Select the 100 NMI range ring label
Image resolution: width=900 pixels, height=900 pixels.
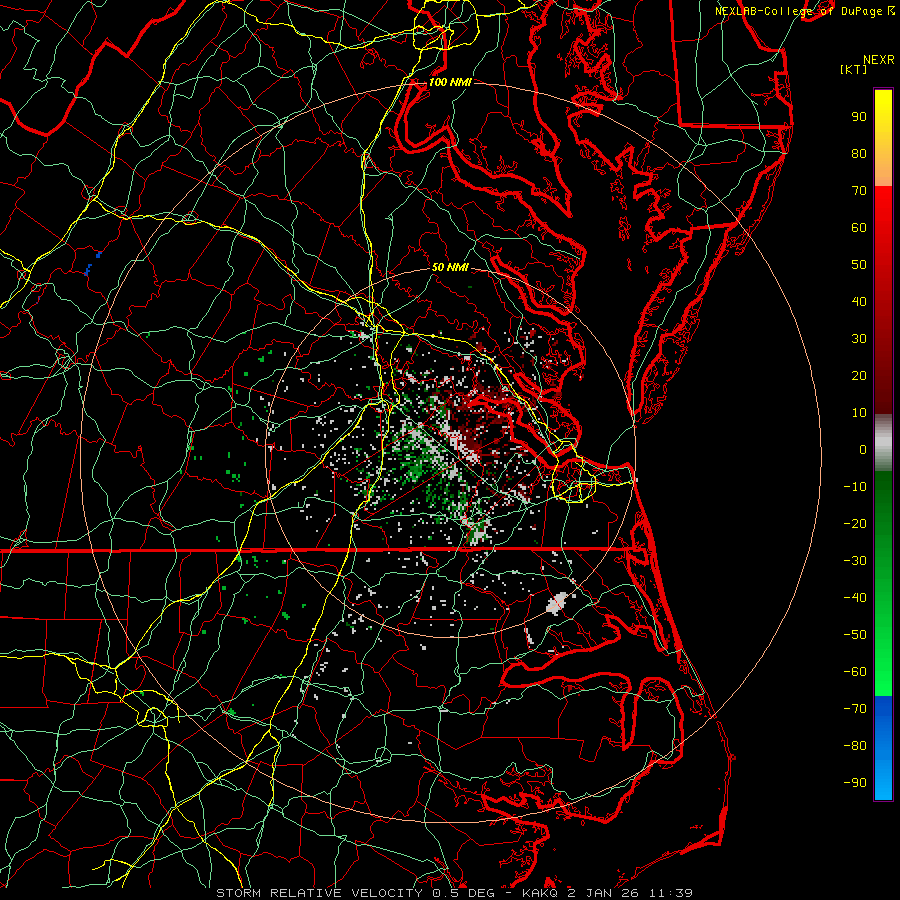click(450, 82)
